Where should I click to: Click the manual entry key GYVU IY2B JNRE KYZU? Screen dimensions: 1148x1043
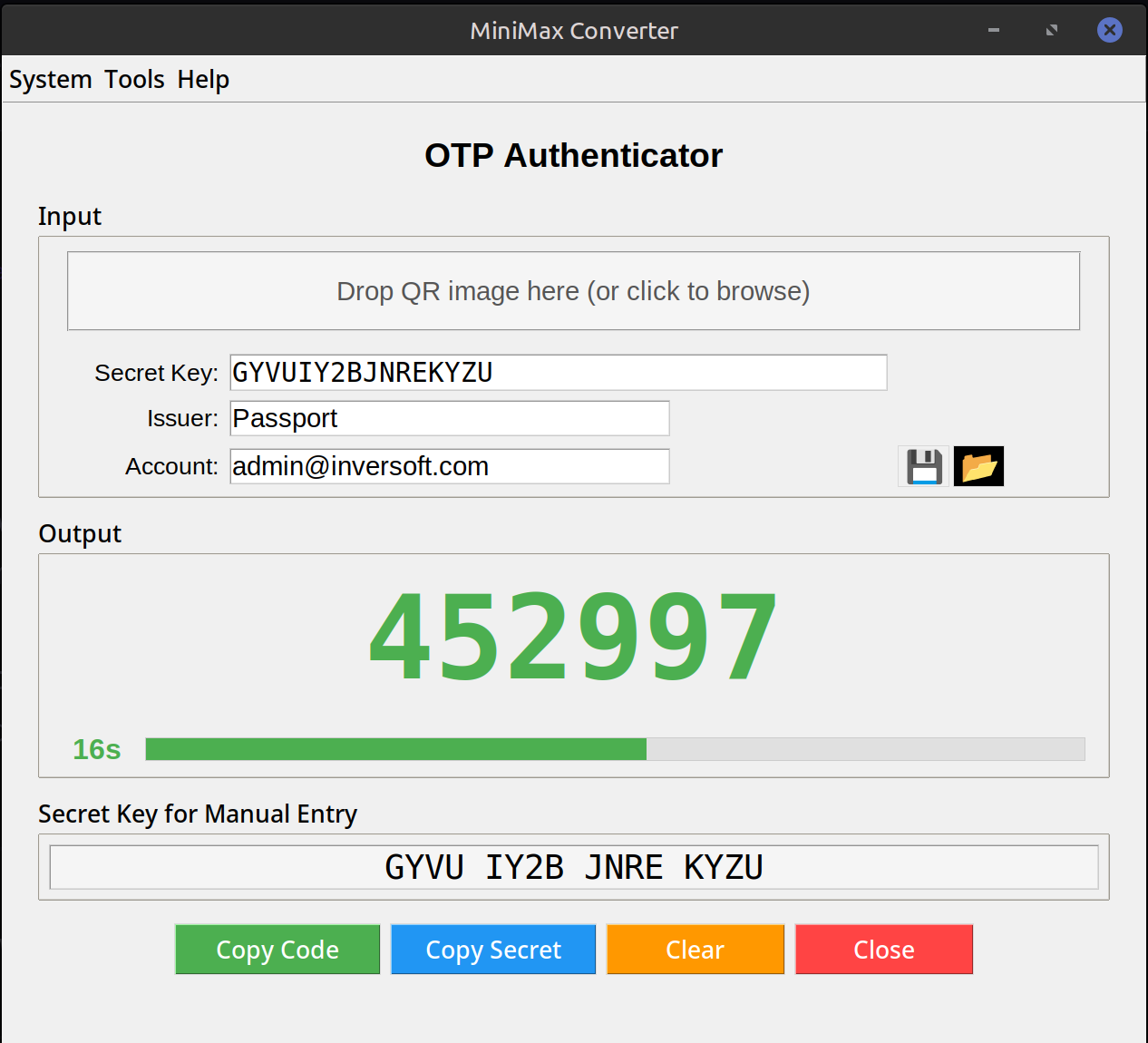click(574, 867)
